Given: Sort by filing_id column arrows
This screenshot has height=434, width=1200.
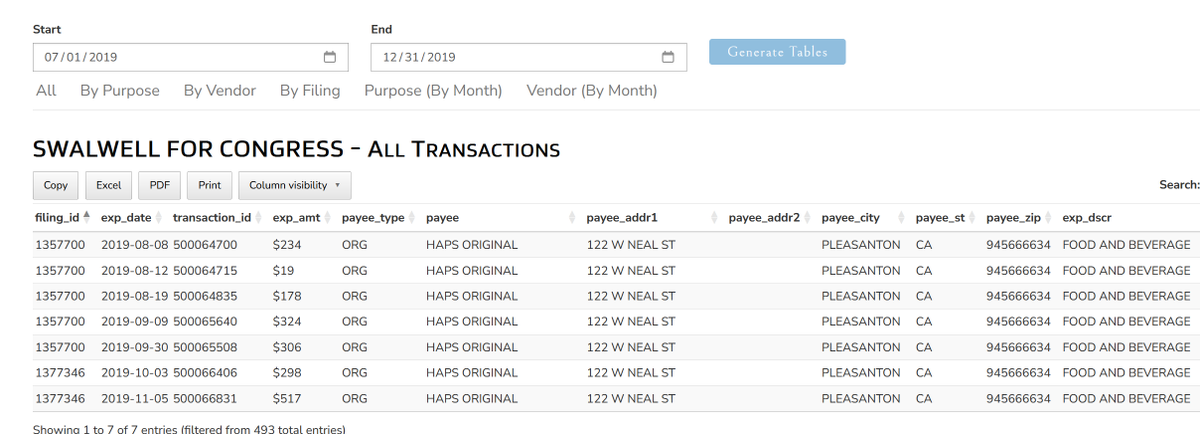Looking at the screenshot, I should [86, 217].
